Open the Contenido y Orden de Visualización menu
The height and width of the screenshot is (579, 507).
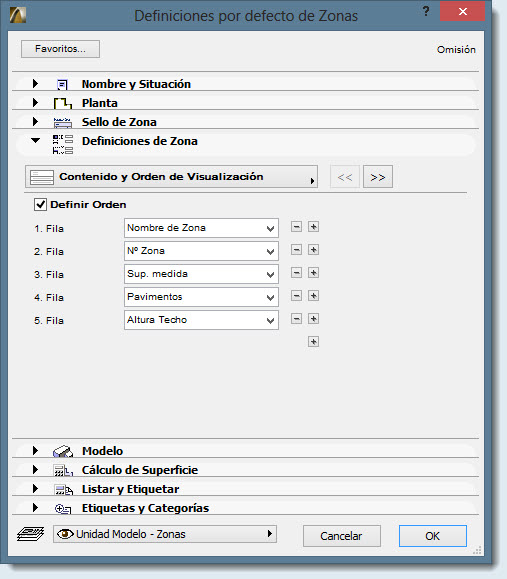click(x=171, y=177)
